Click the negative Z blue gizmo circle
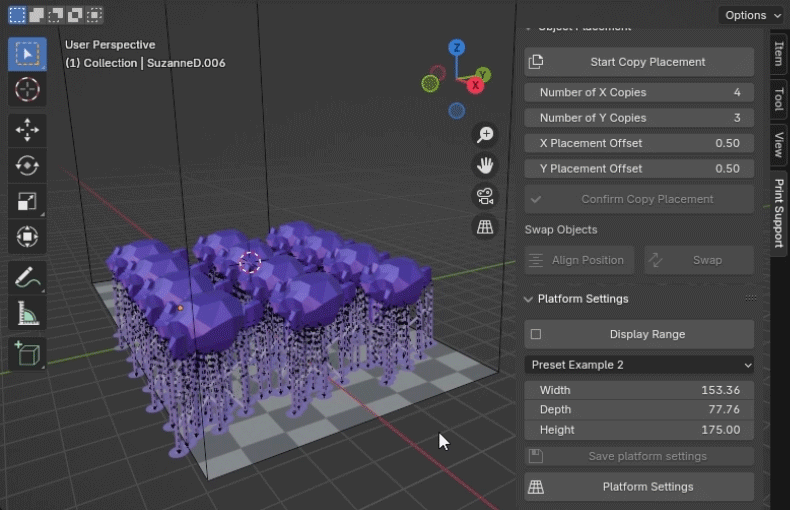The width and height of the screenshot is (790, 510). 456,110
